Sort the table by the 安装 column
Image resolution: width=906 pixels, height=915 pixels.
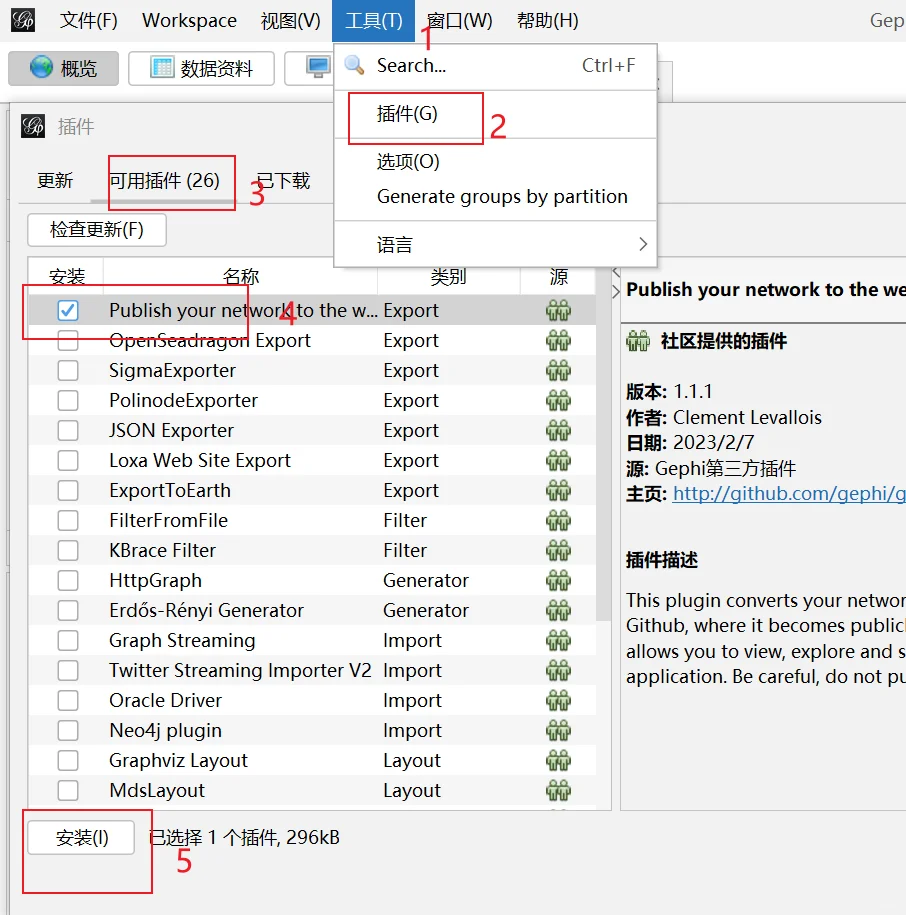point(67,276)
